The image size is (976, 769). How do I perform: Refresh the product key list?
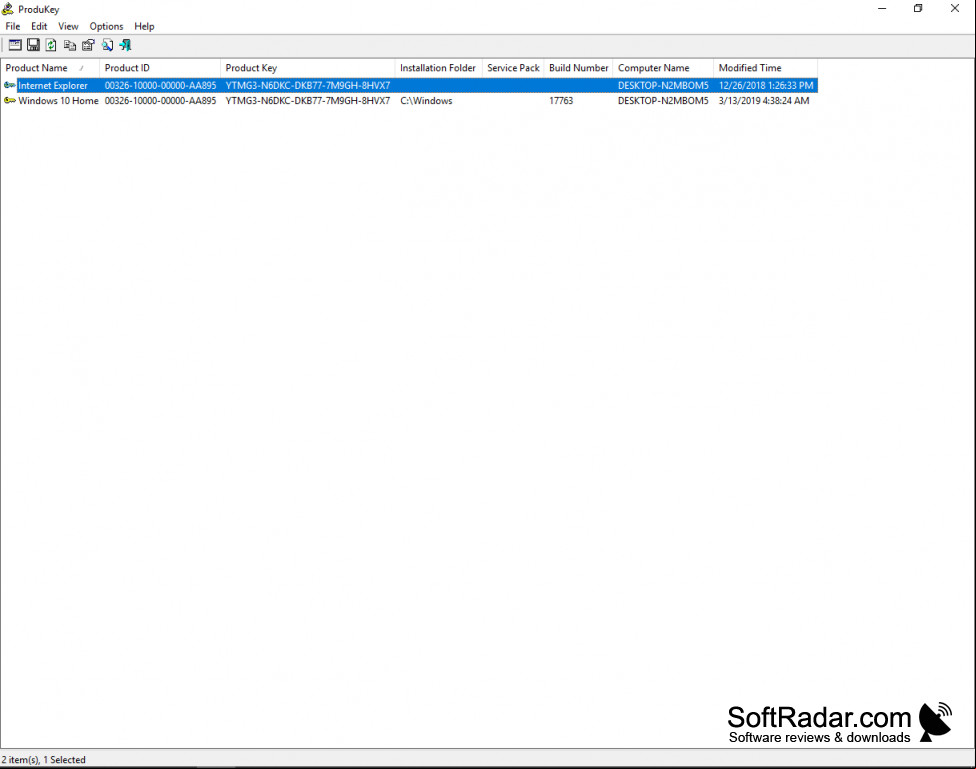(52, 45)
